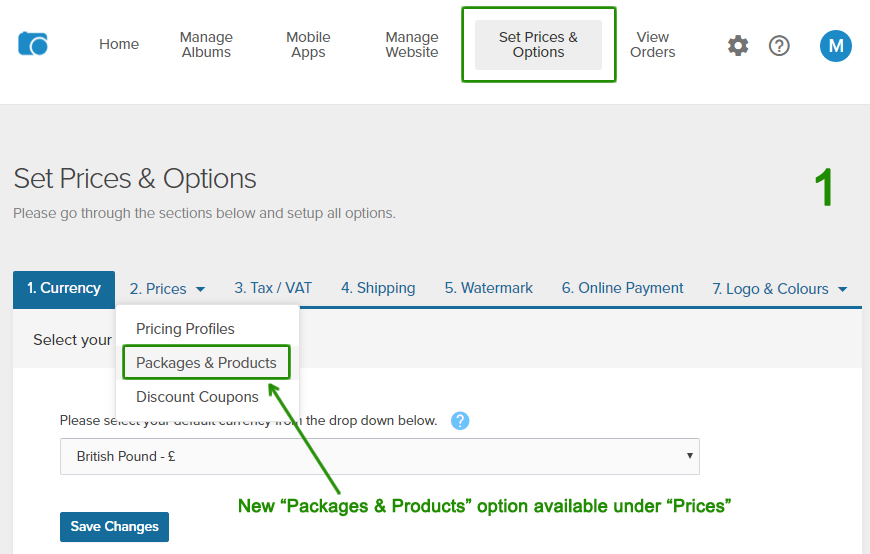Switch to the Tax / VAT tab

(x=273, y=288)
